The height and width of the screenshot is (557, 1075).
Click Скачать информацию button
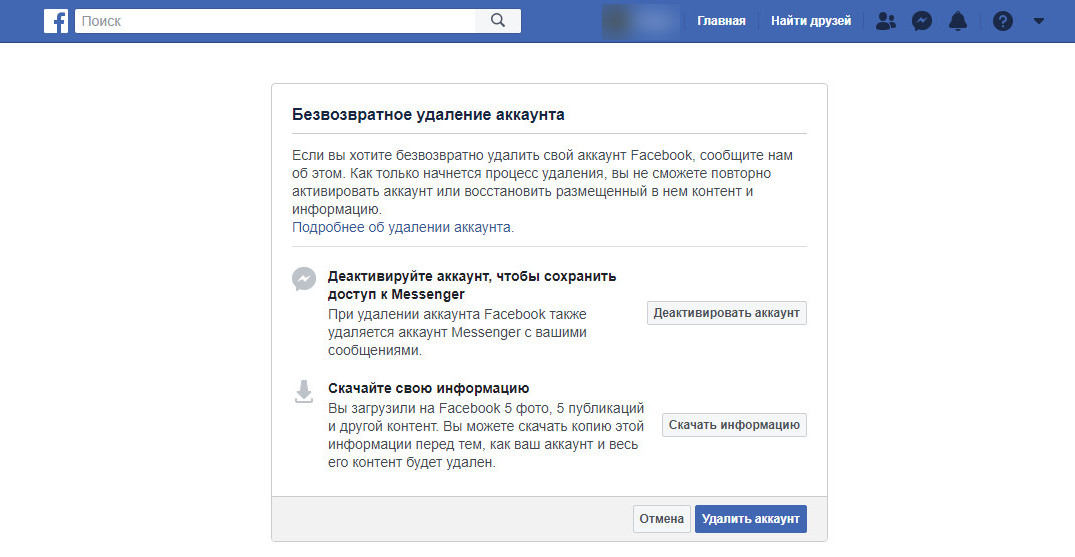pos(734,425)
